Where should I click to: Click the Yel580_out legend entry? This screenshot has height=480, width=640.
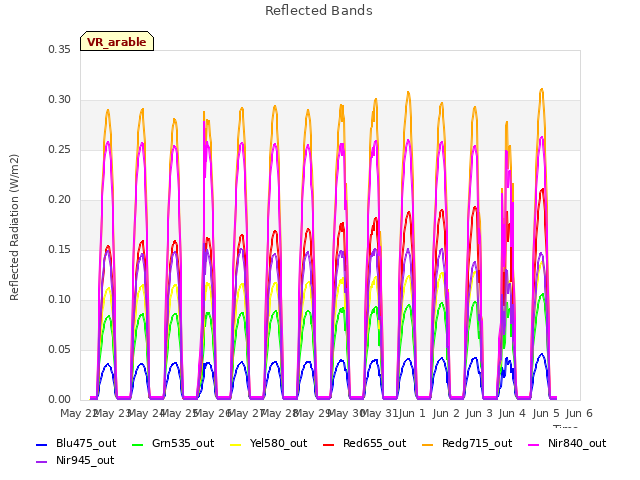pos(269,443)
